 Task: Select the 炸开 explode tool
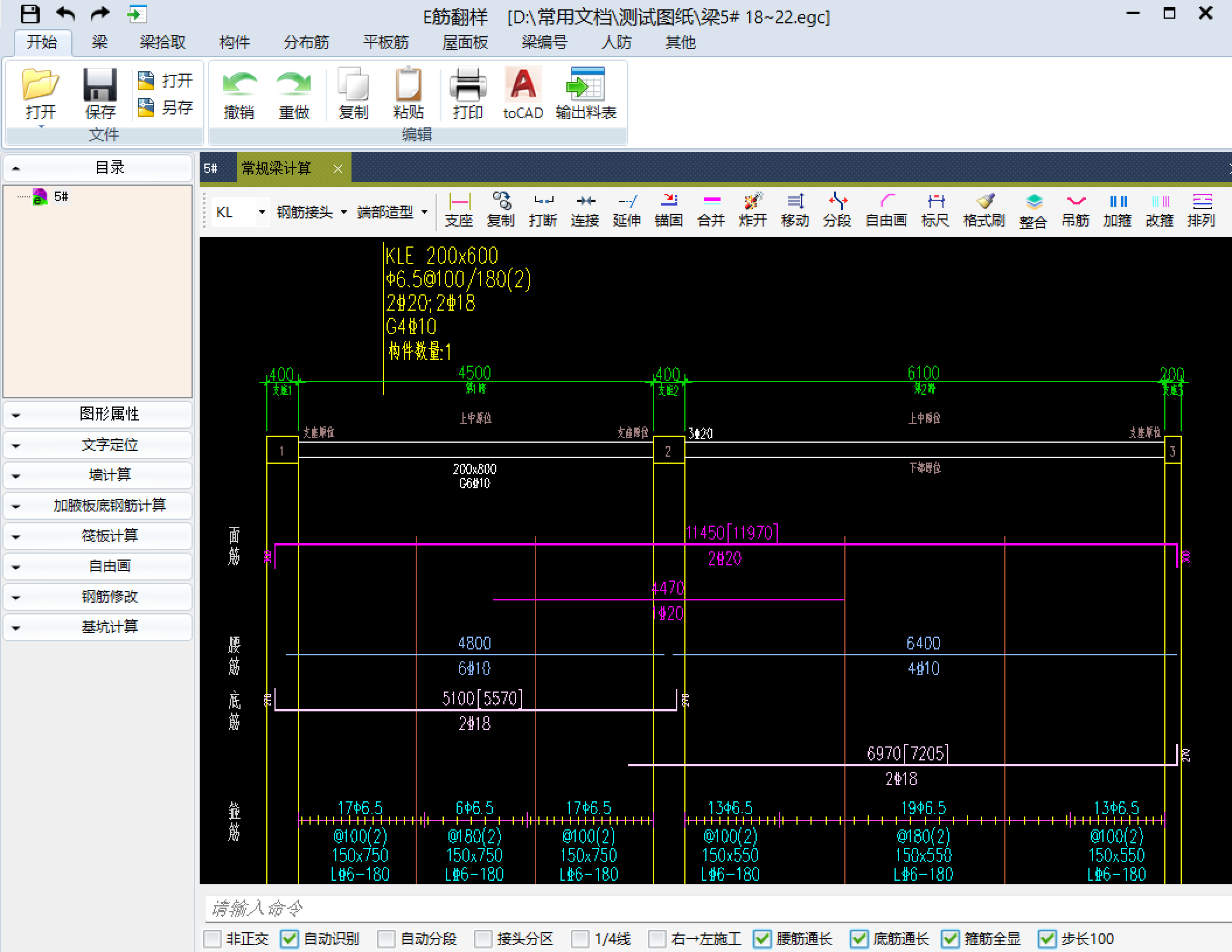[x=753, y=210]
